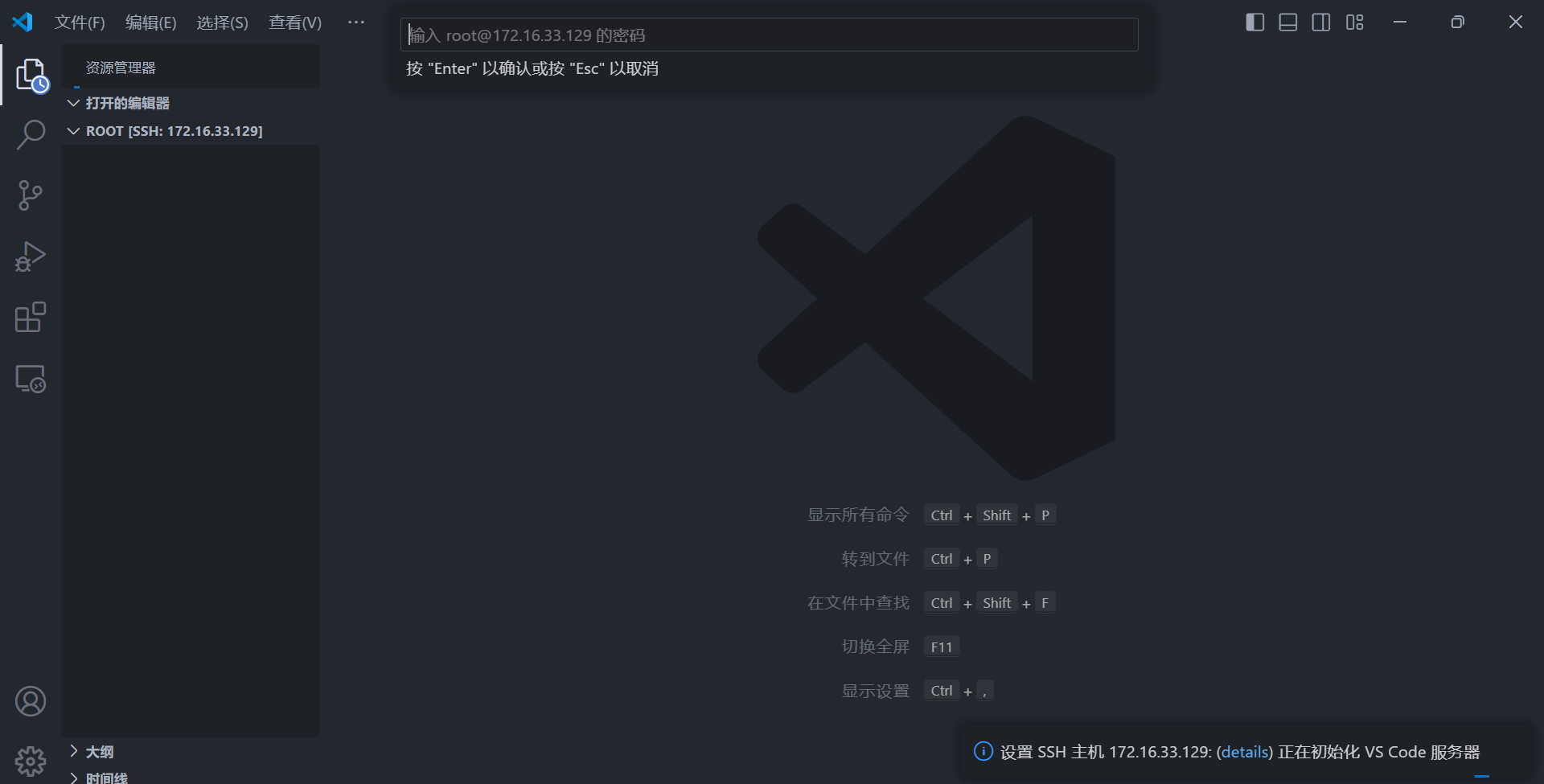
Task: Expand the 时间线 timeline section
Action: pyautogui.click(x=190, y=777)
